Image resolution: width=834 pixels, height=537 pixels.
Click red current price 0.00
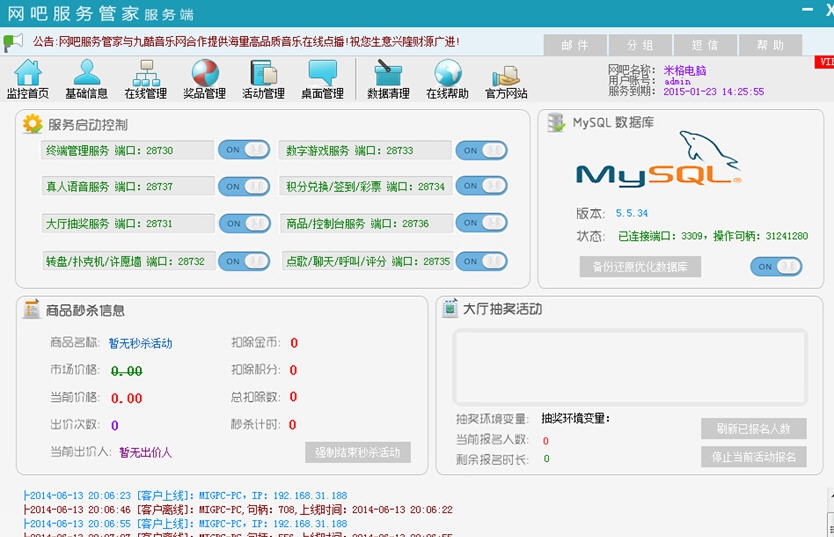pos(127,398)
